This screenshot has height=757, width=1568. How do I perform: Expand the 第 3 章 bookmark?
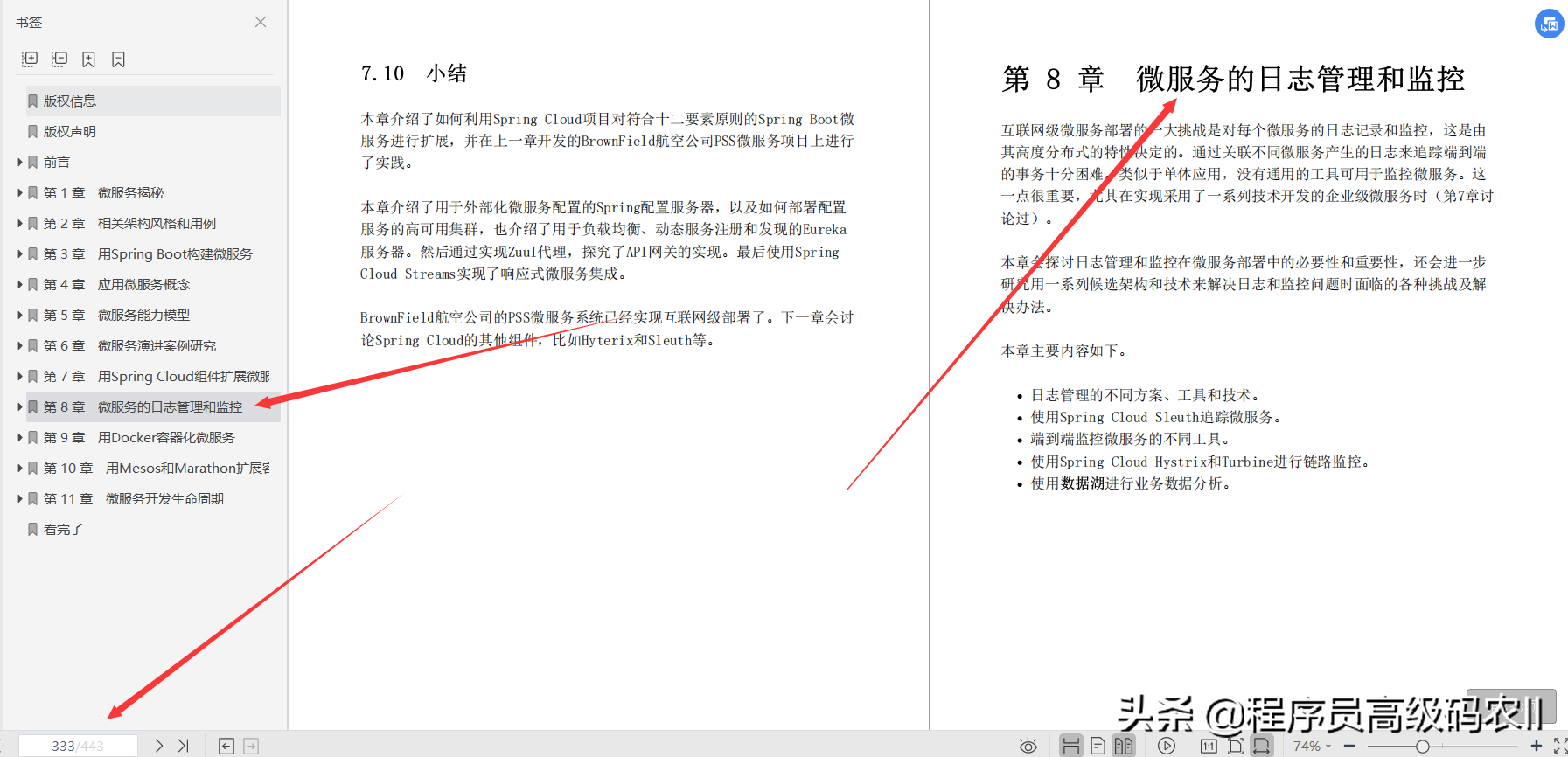pyautogui.click(x=20, y=253)
